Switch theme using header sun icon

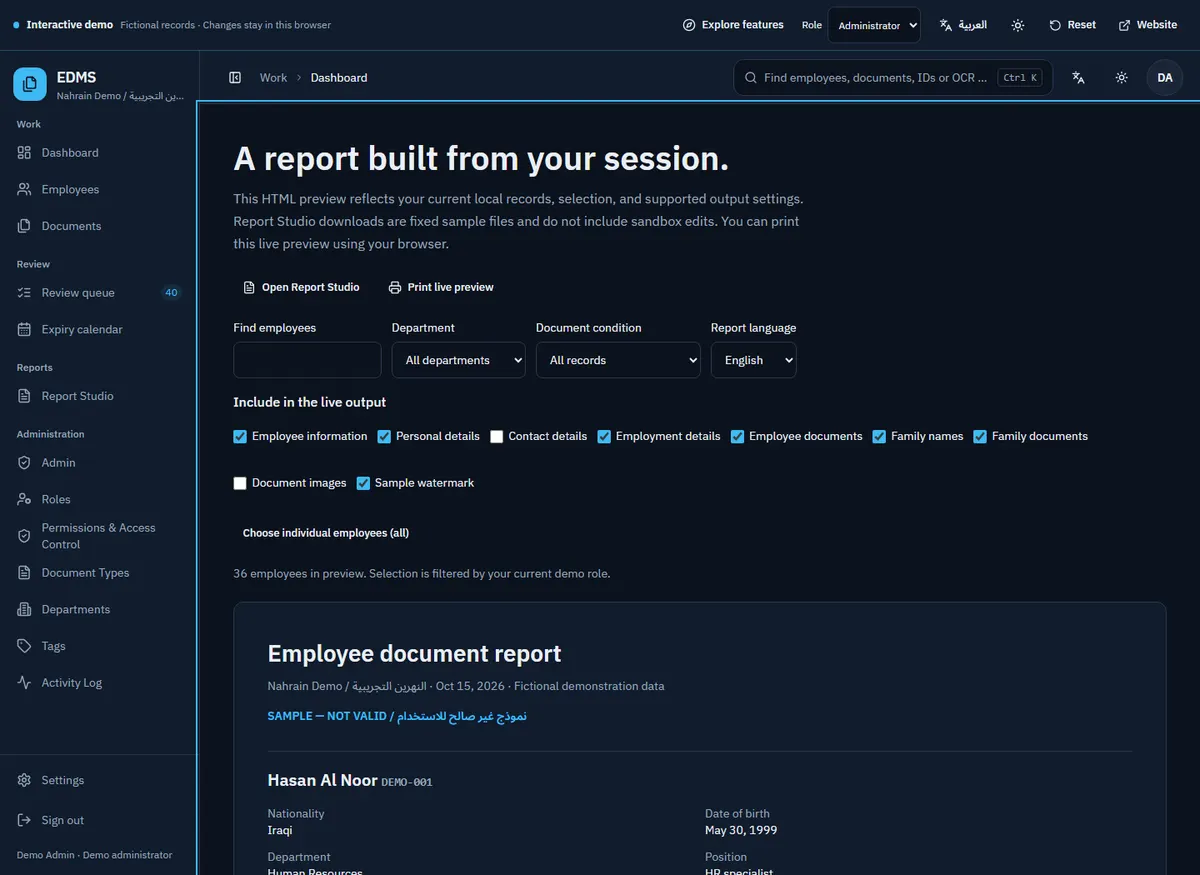(x=1122, y=78)
